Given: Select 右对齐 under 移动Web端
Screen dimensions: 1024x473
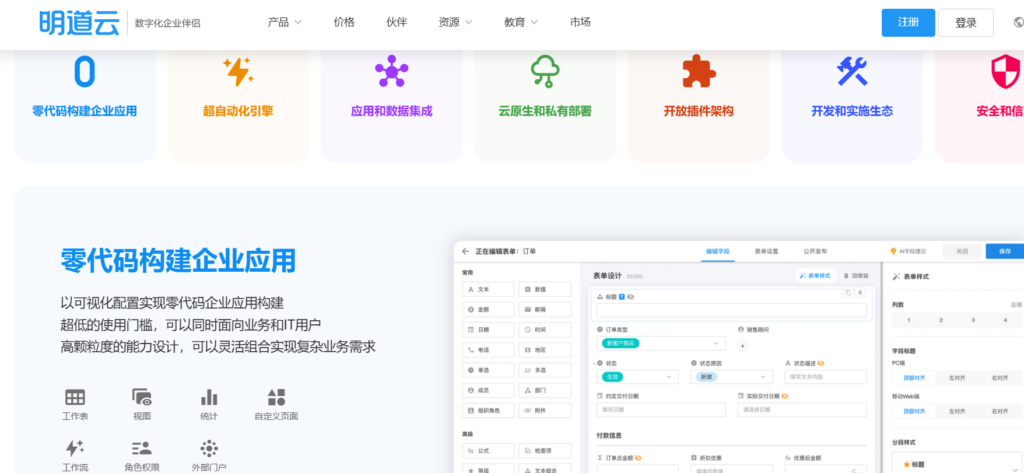Looking at the screenshot, I should pos(1000,412).
